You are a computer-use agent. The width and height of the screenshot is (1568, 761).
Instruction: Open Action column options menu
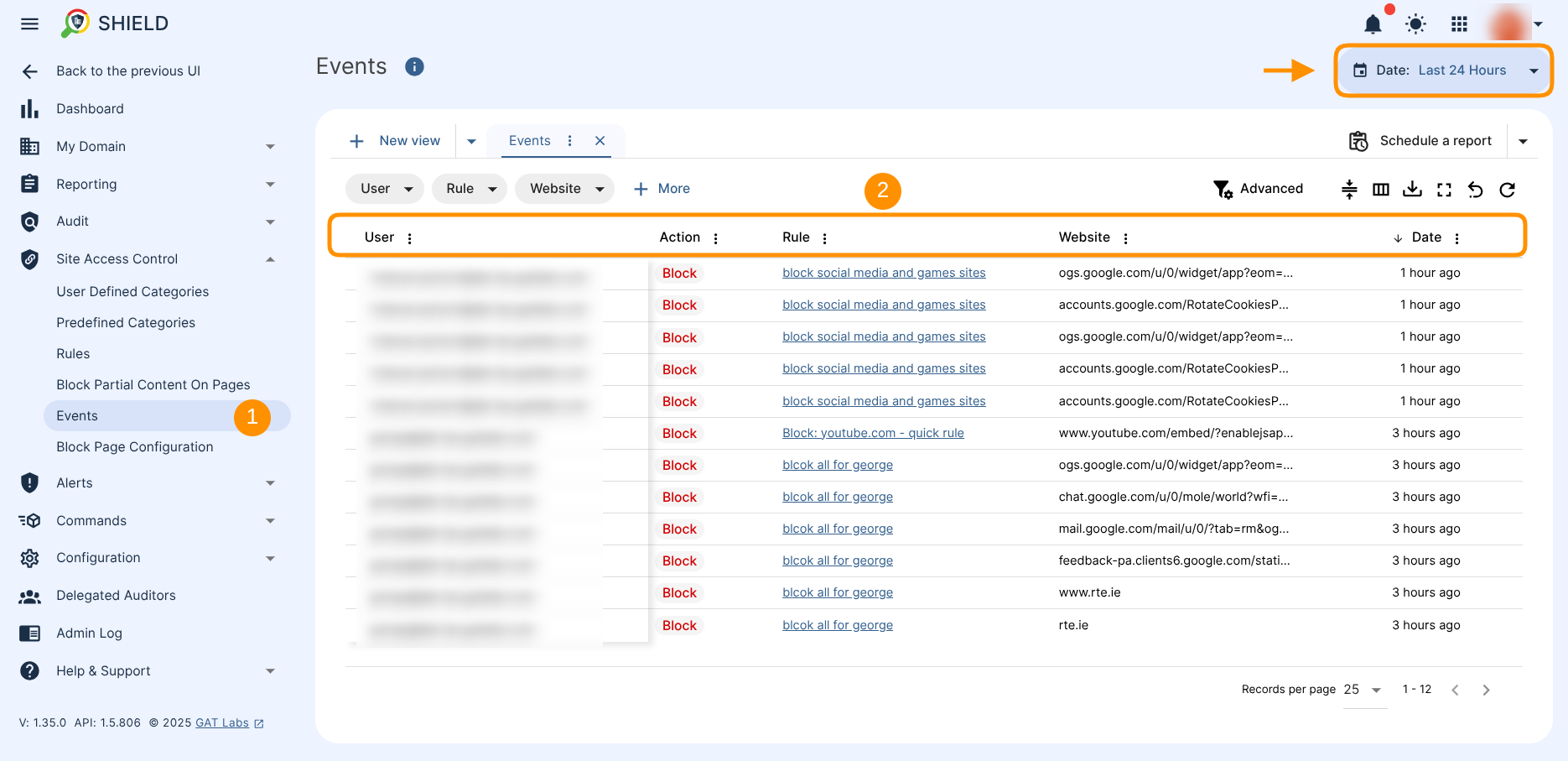[716, 238]
